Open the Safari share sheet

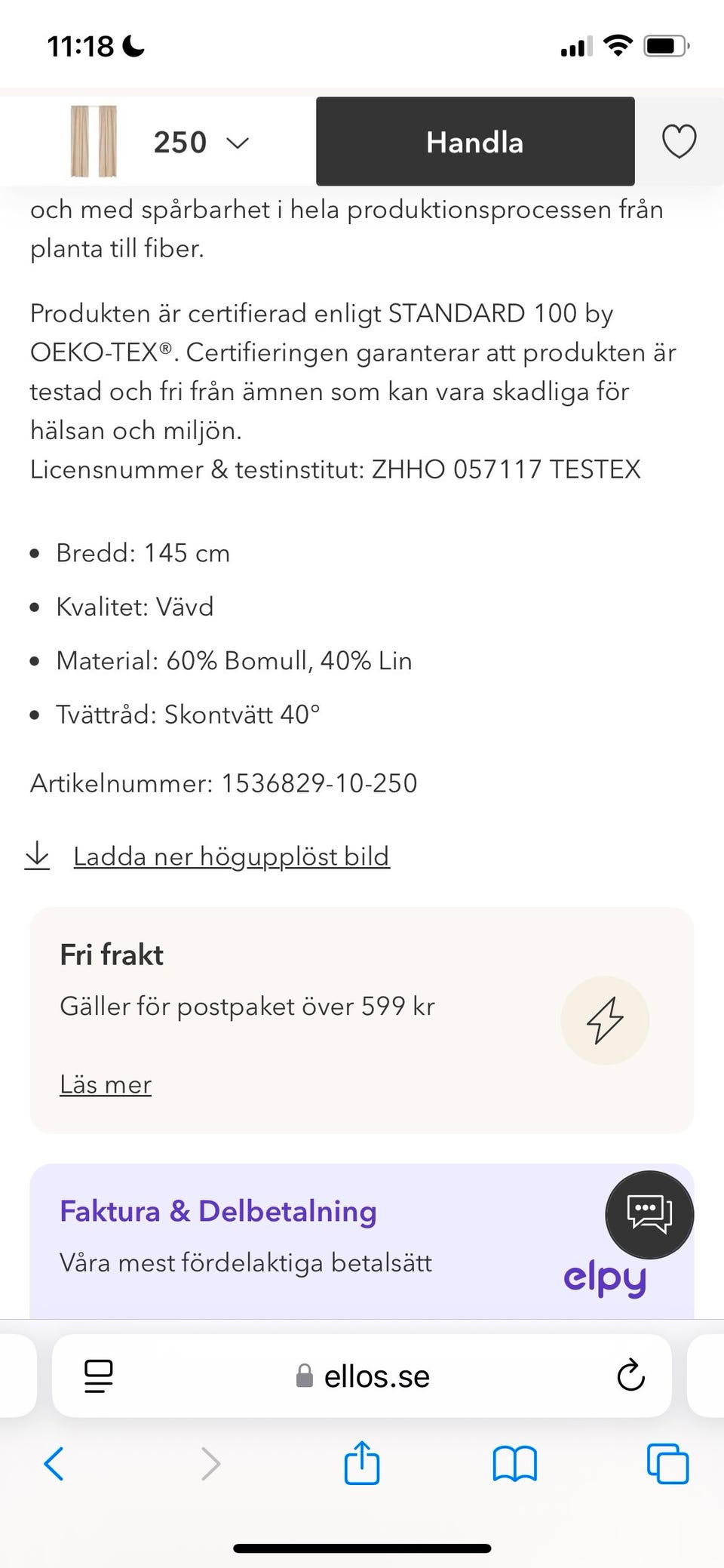coord(362,1462)
